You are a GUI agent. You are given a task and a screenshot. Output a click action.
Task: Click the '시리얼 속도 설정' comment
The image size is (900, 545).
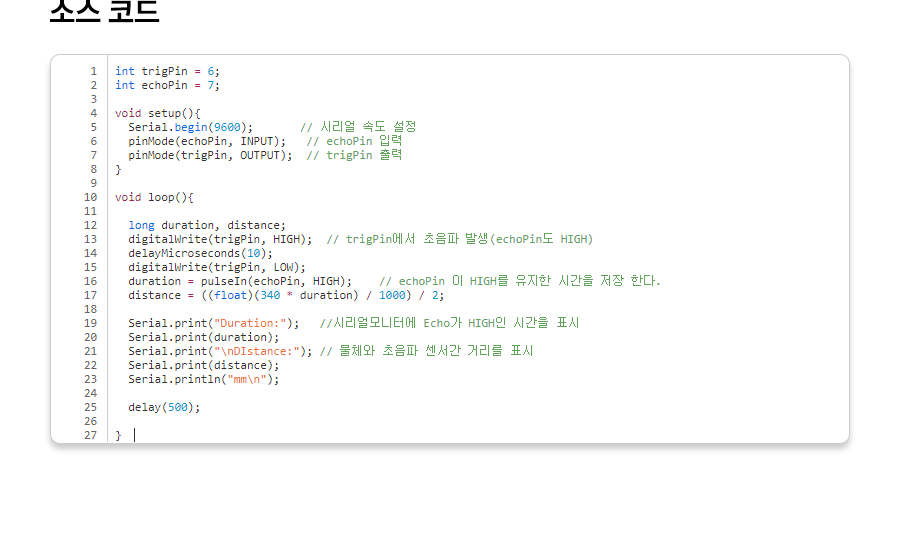pos(358,127)
